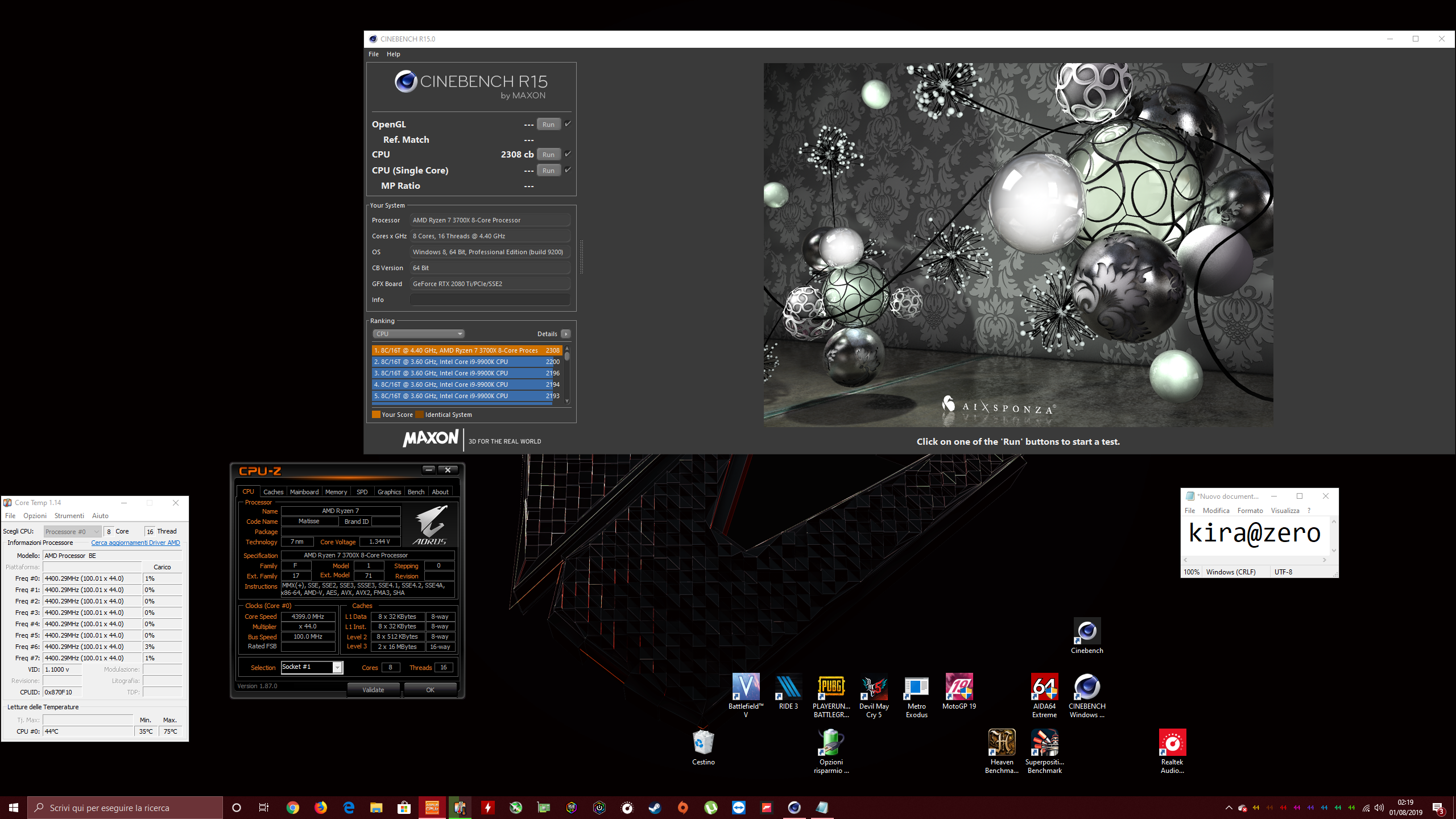This screenshot has height=819, width=1456.
Task: Toggle the OpenGL test checkbox
Action: (568, 123)
